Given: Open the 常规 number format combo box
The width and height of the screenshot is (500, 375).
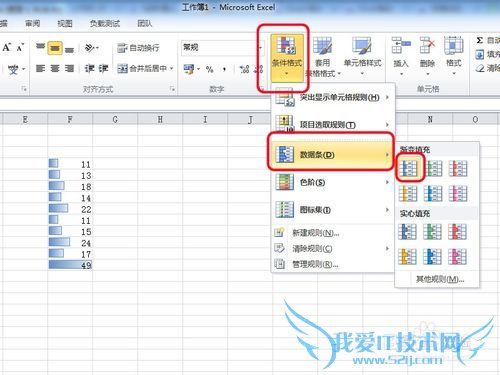Looking at the screenshot, I should click(x=223, y=48).
